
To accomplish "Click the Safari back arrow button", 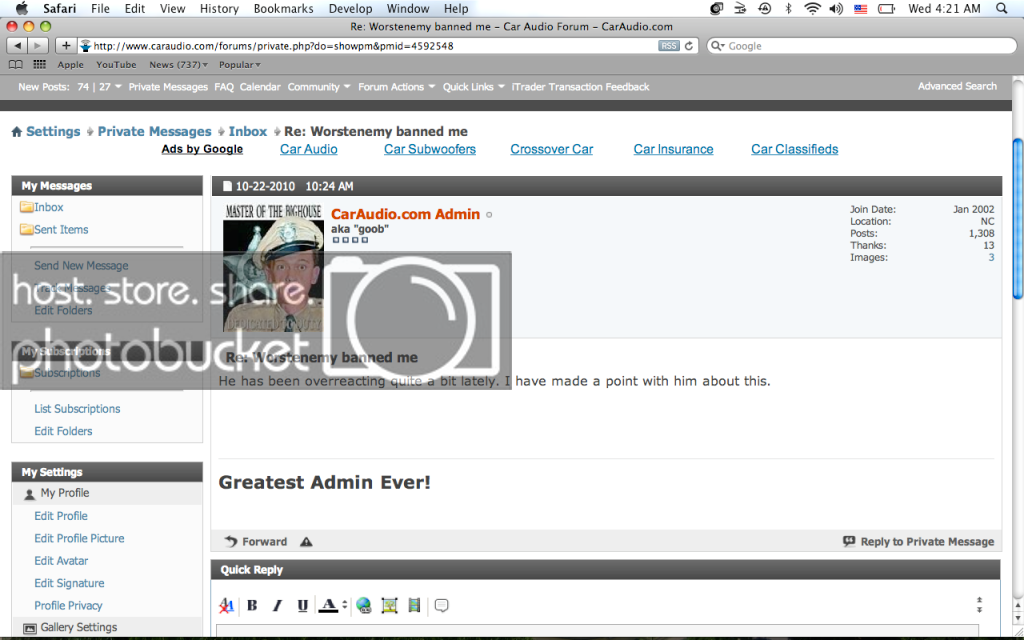I will pos(18,46).
